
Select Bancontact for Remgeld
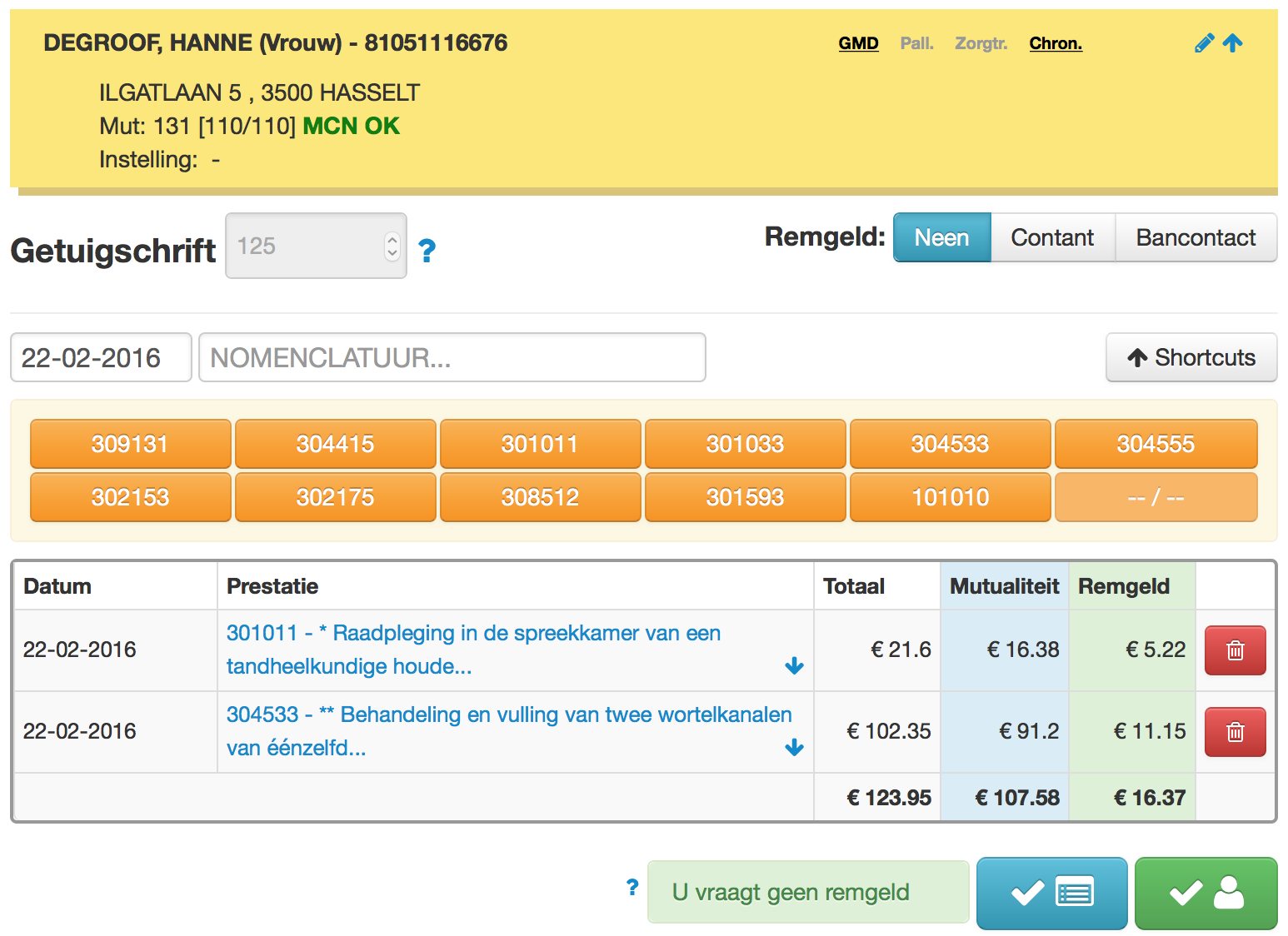(1196, 237)
